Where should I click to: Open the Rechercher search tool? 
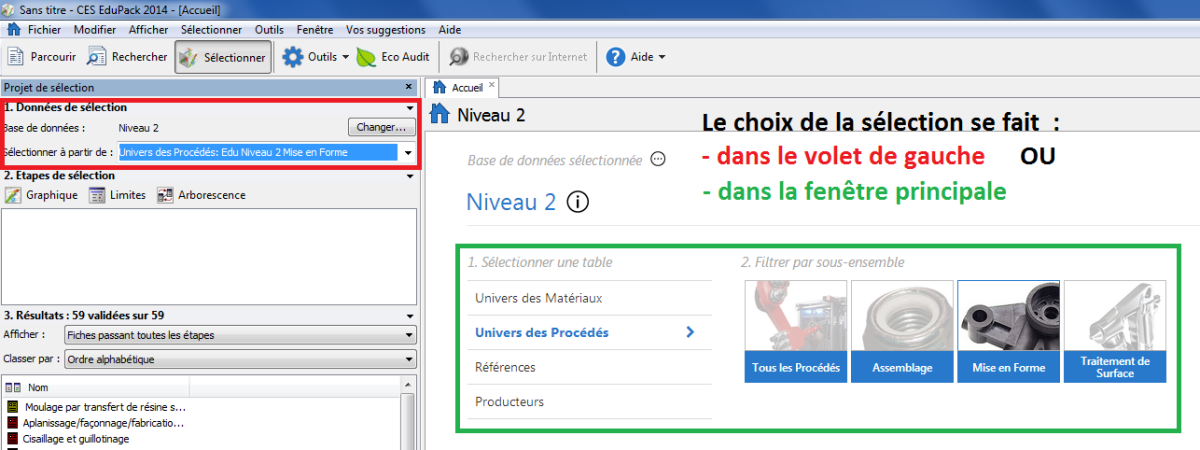tap(126, 57)
